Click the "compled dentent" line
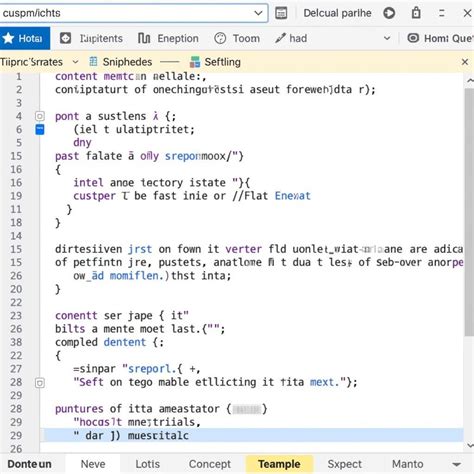474x474 pixels. tap(109, 342)
